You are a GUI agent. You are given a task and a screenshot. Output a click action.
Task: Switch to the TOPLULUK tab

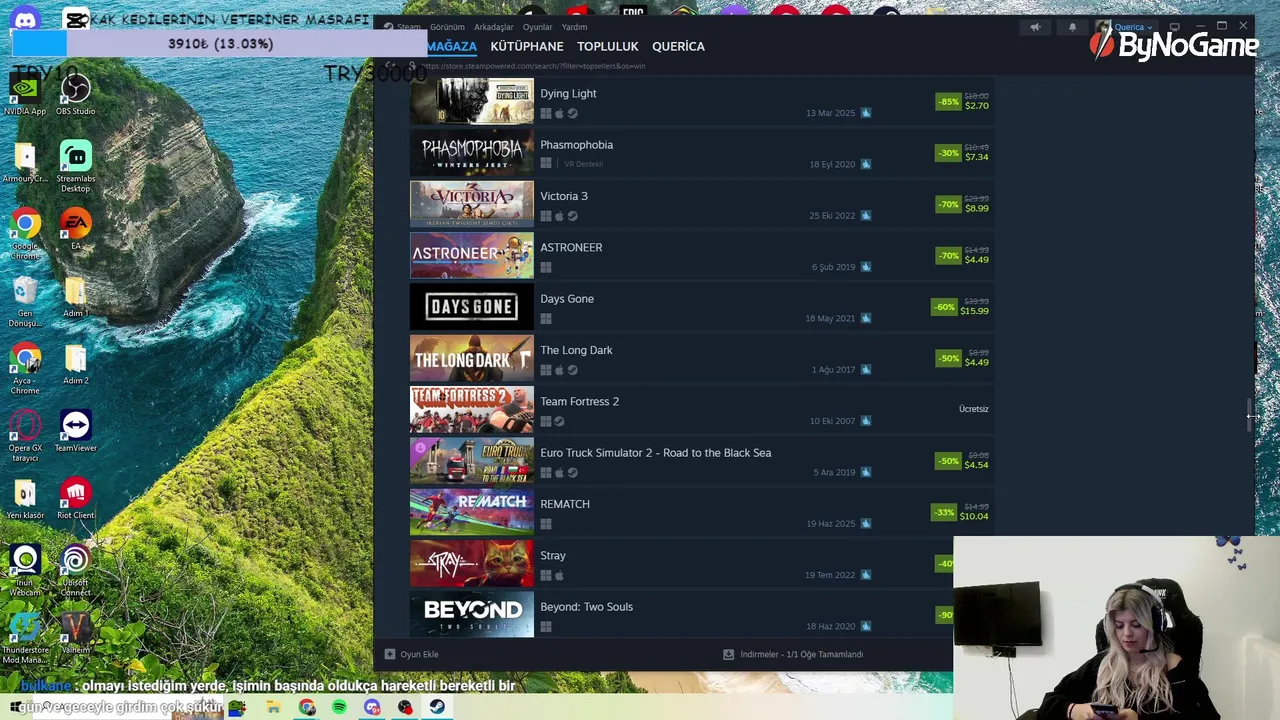608,46
